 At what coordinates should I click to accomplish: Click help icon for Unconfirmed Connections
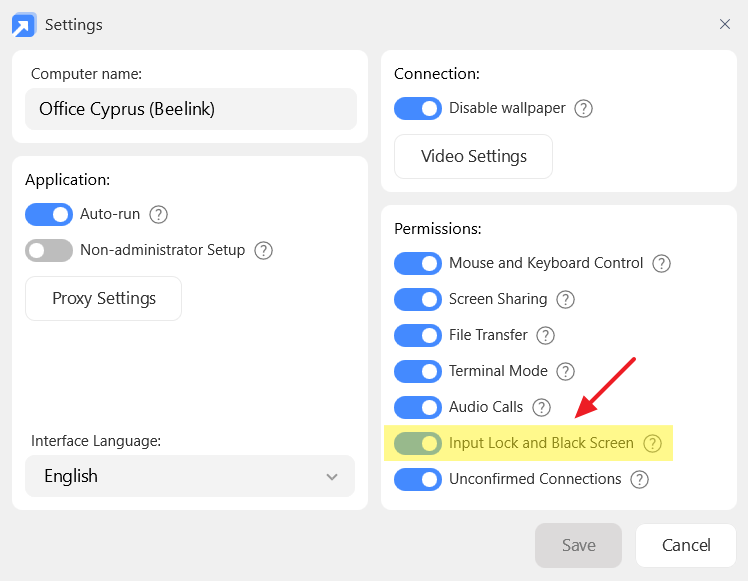(x=639, y=480)
